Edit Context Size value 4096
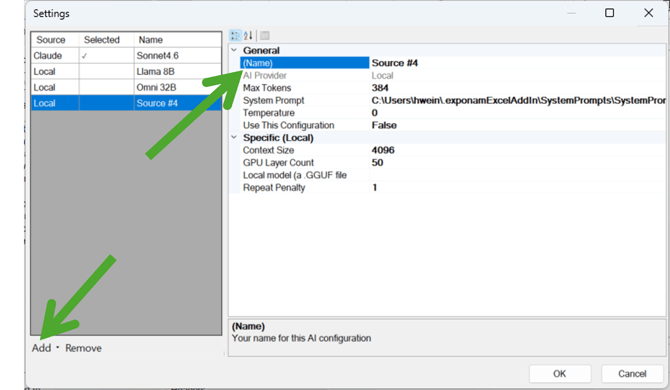Image resolution: width=670 pixels, height=390 pixels. (517, 150)
